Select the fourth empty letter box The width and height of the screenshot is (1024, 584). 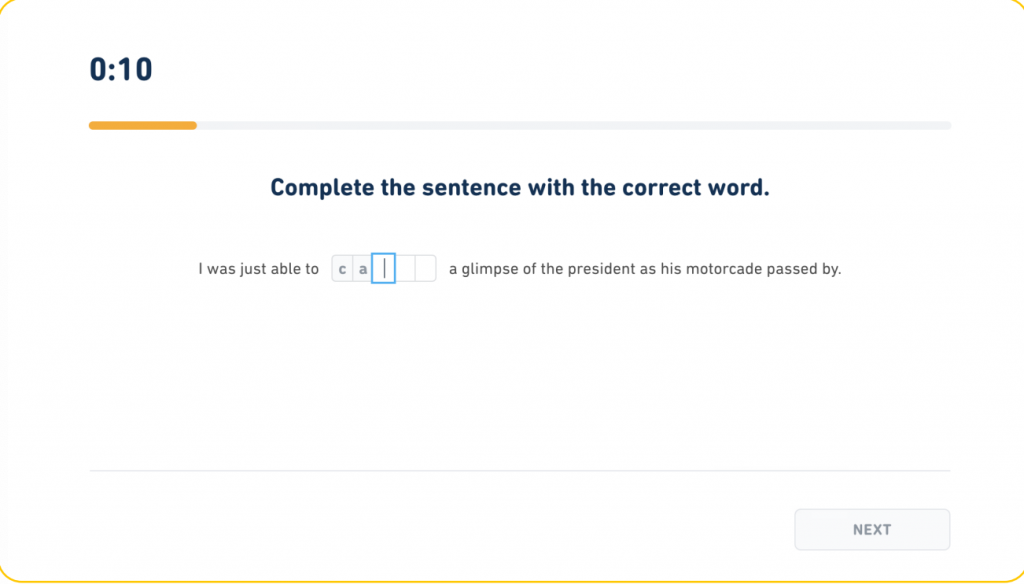click(405, 269)
